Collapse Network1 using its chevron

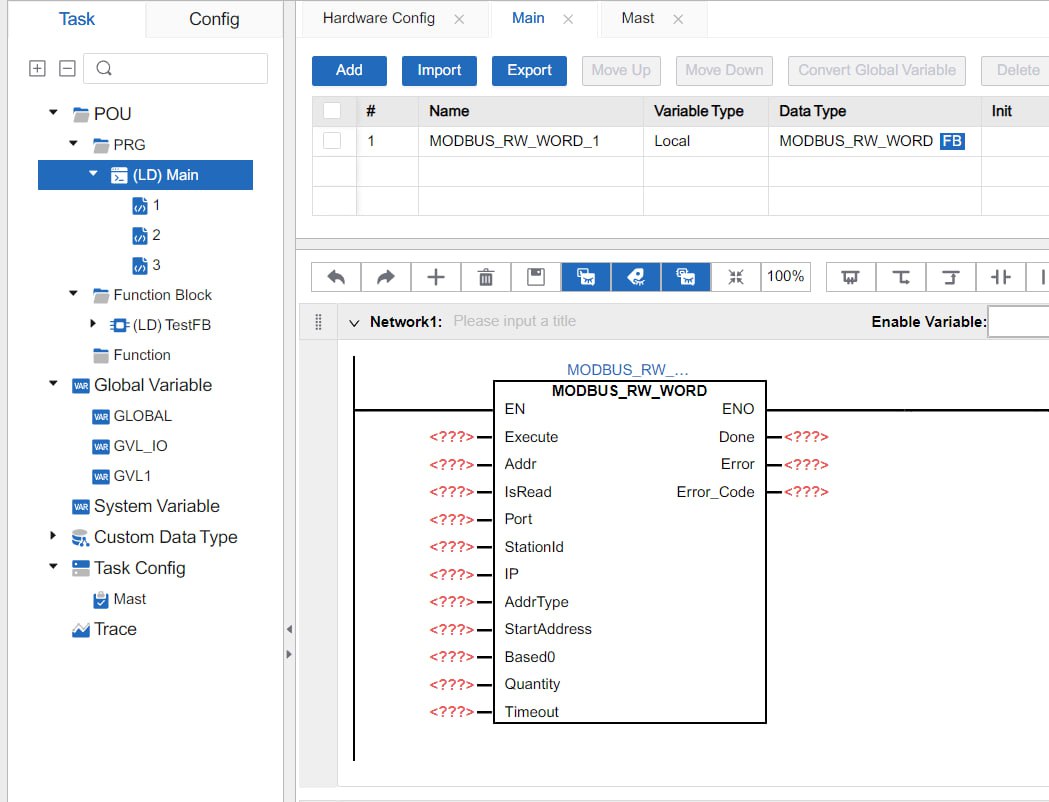354,322
